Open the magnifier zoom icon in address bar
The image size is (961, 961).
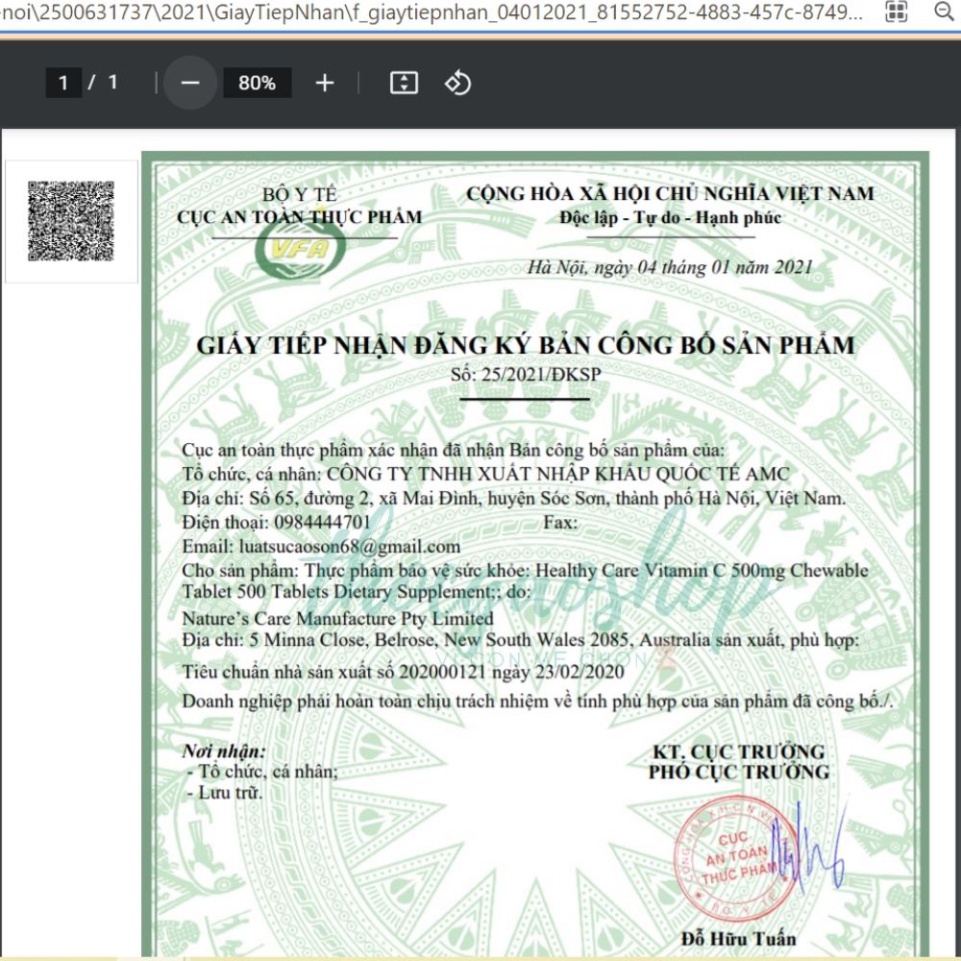click(x=943, y=12)
